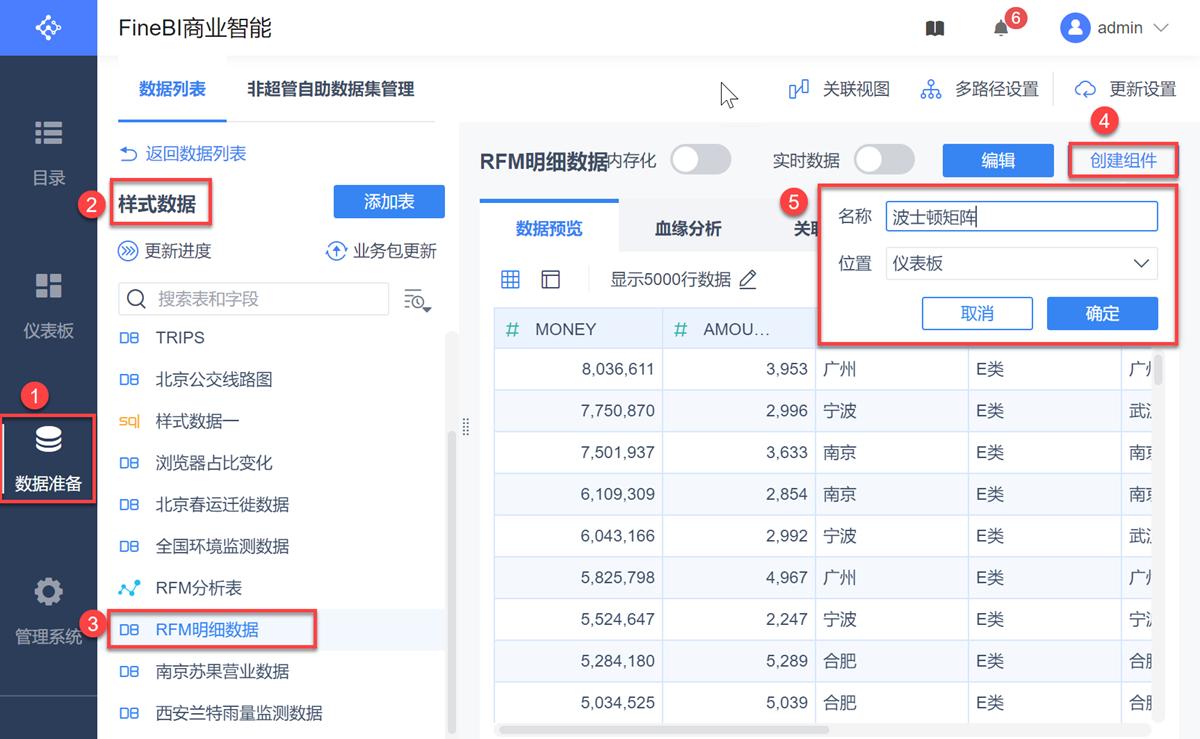Open the 关联视图 (related view) panel

pos(840,89)
